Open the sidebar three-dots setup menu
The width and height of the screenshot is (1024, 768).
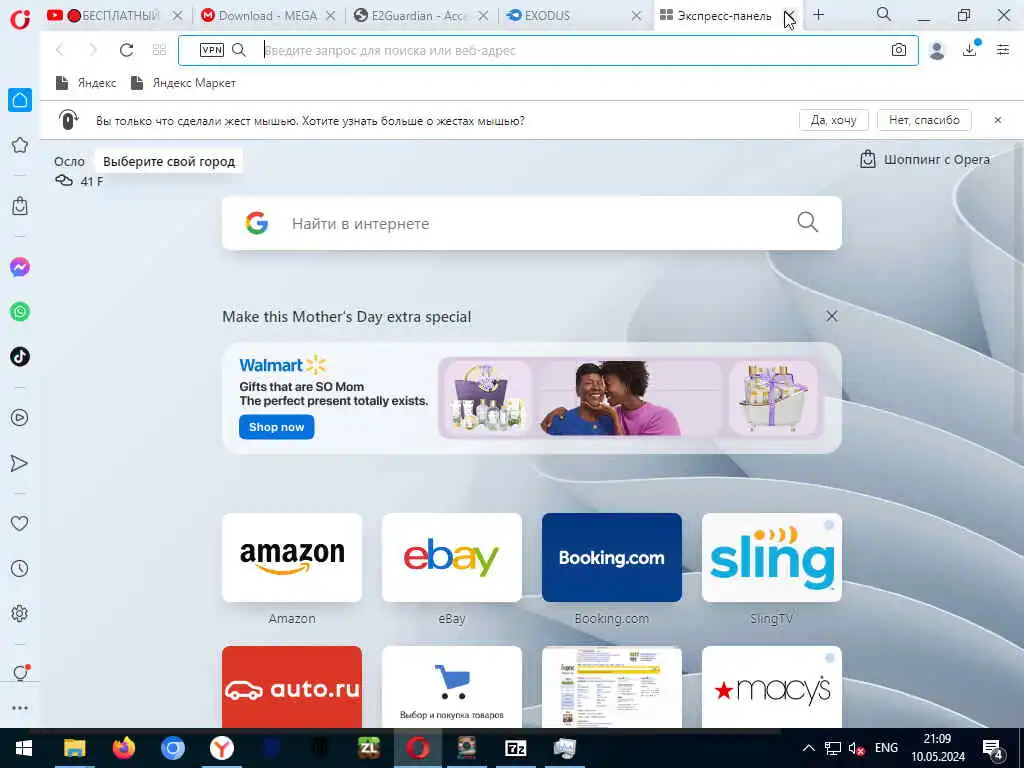(20, 708)
